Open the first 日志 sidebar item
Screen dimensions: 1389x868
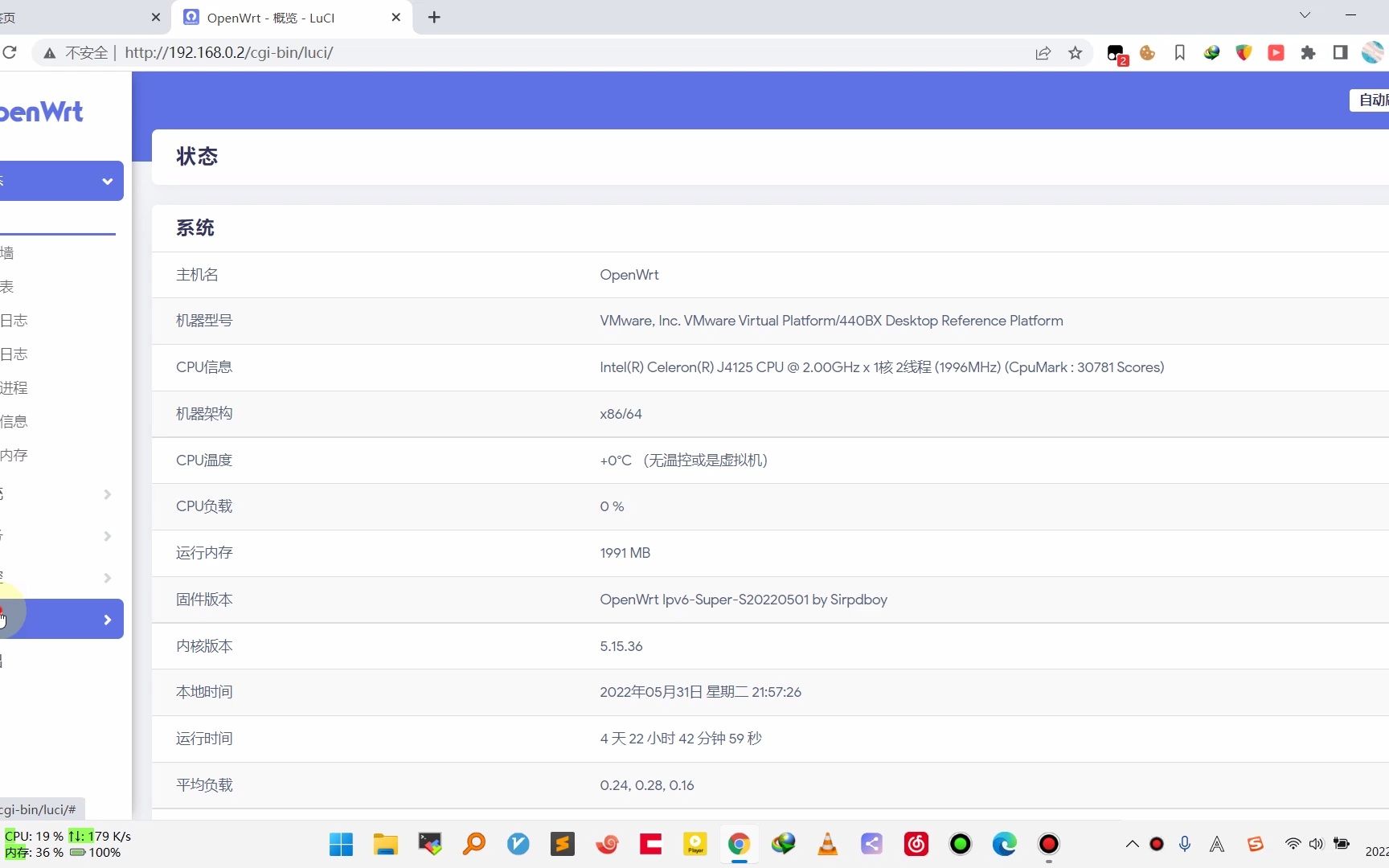click(14, 321)
